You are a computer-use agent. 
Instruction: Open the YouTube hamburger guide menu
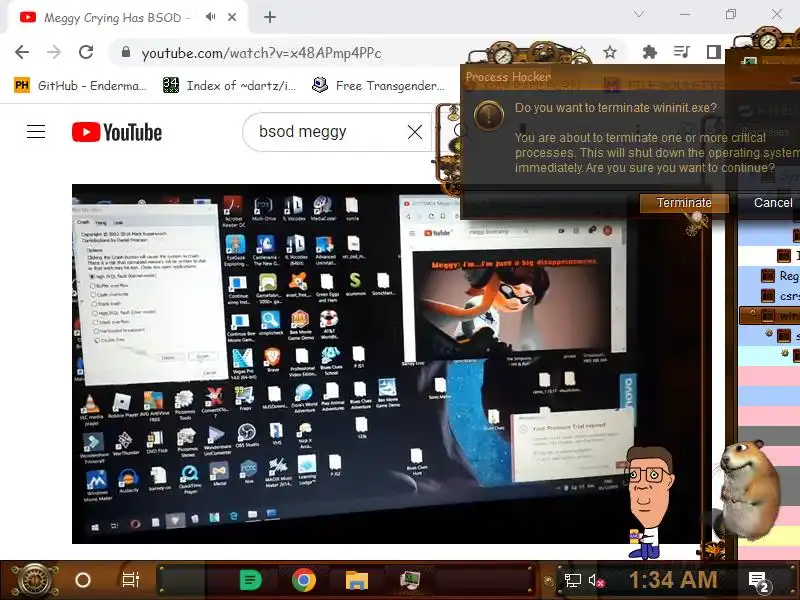(36, 132)
